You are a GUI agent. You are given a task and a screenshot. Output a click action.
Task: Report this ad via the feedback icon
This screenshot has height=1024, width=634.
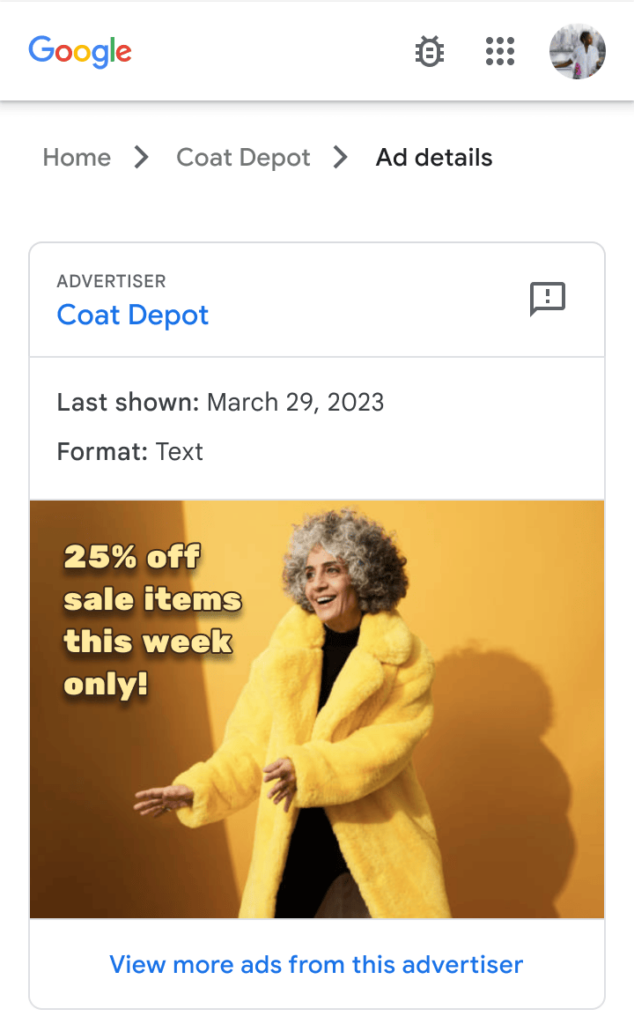[547, 298]
